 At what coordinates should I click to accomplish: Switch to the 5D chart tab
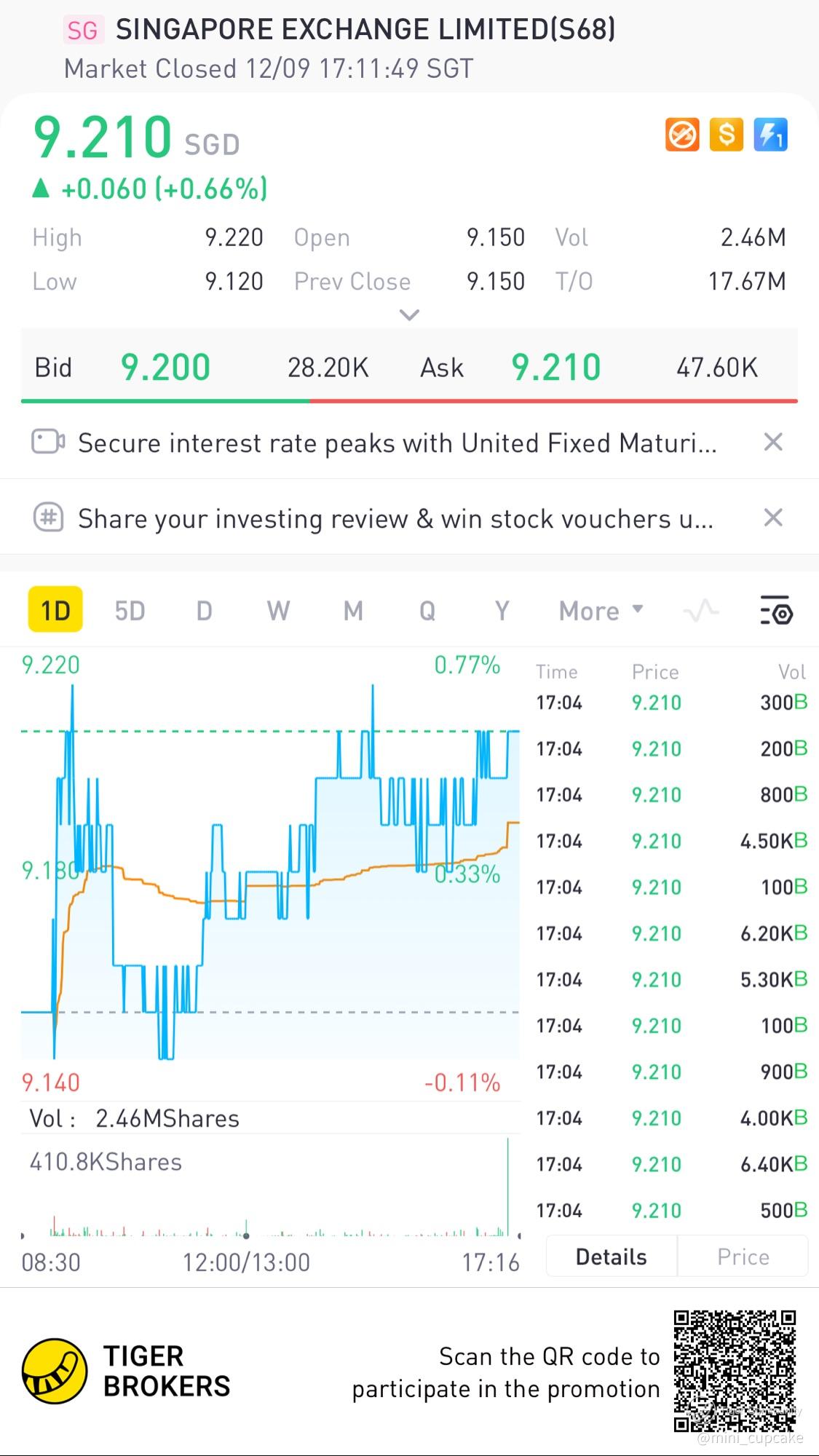tap(130, 610)
